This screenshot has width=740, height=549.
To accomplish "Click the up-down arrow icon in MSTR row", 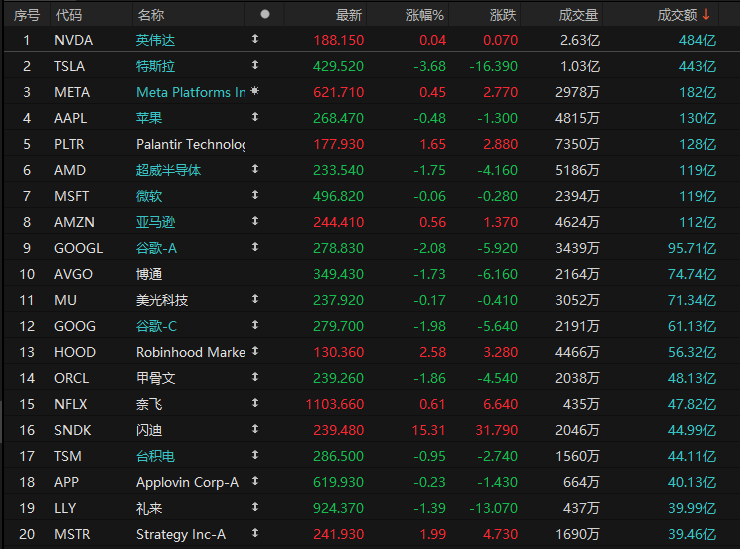I will 255,532.
